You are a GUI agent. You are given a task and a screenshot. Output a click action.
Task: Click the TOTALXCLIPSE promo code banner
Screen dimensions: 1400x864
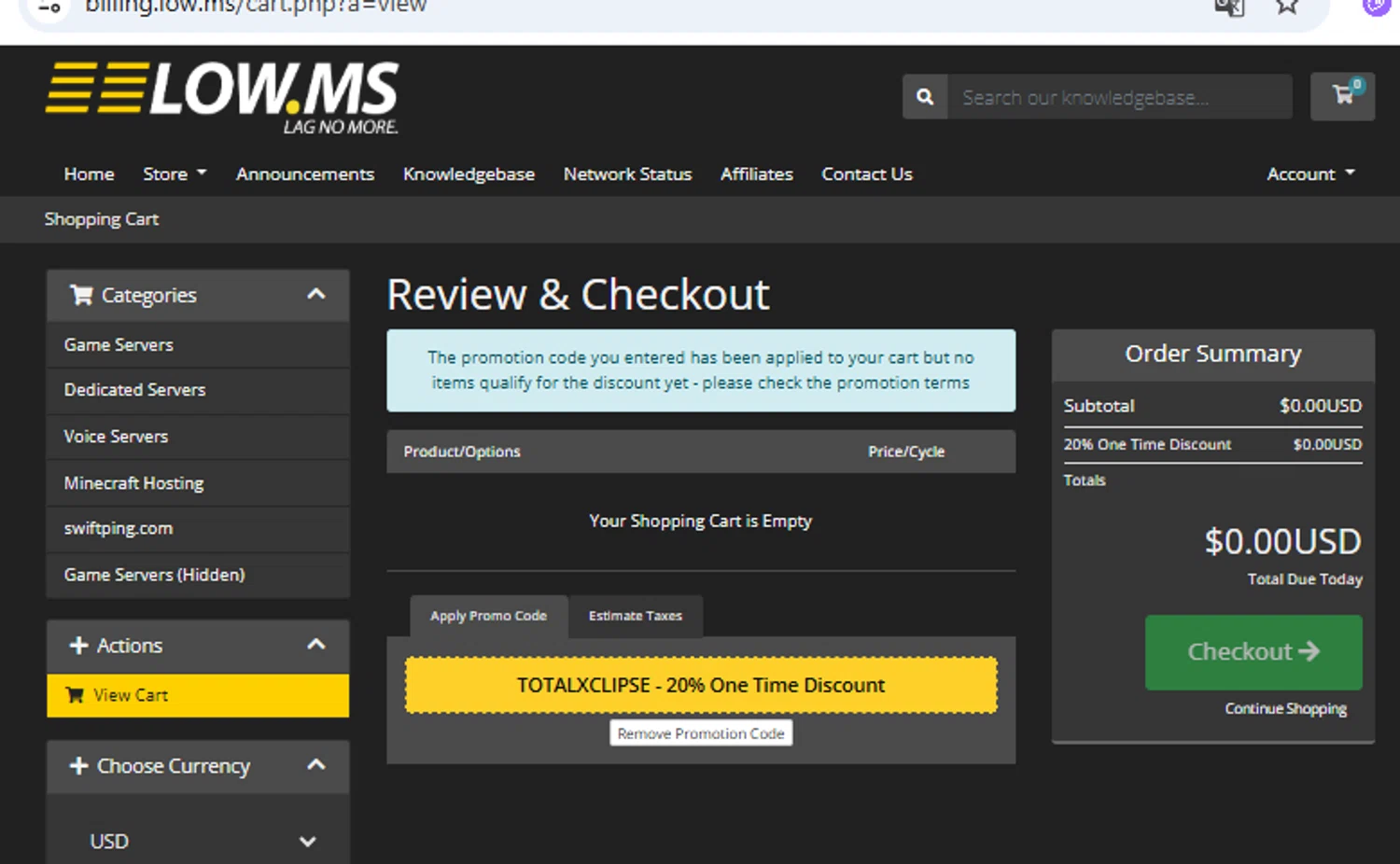click(701, 685)
